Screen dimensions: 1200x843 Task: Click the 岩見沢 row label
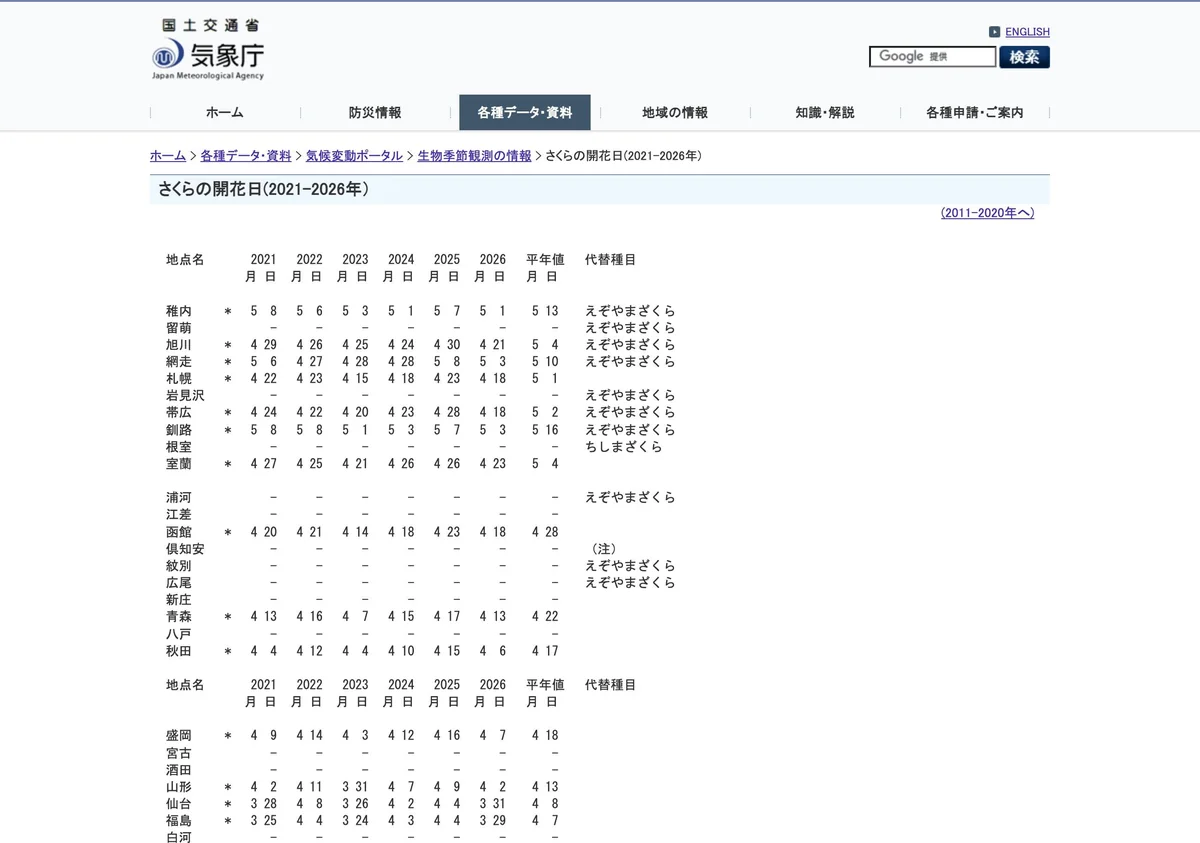pos(185,396)
